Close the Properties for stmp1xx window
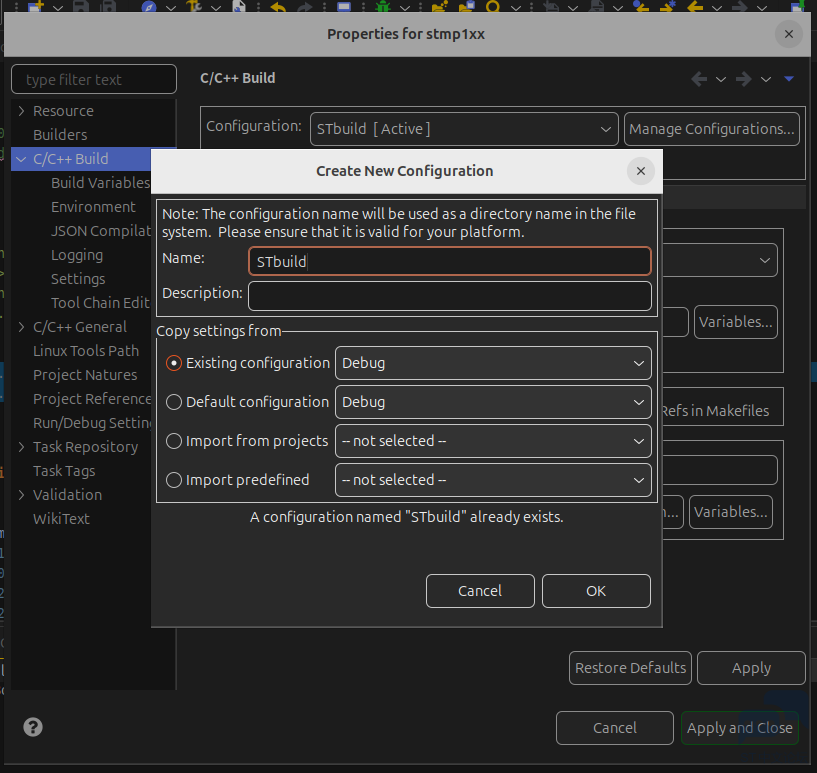The height and width of the screenshot is (773, 817). (x=789, y=34)
